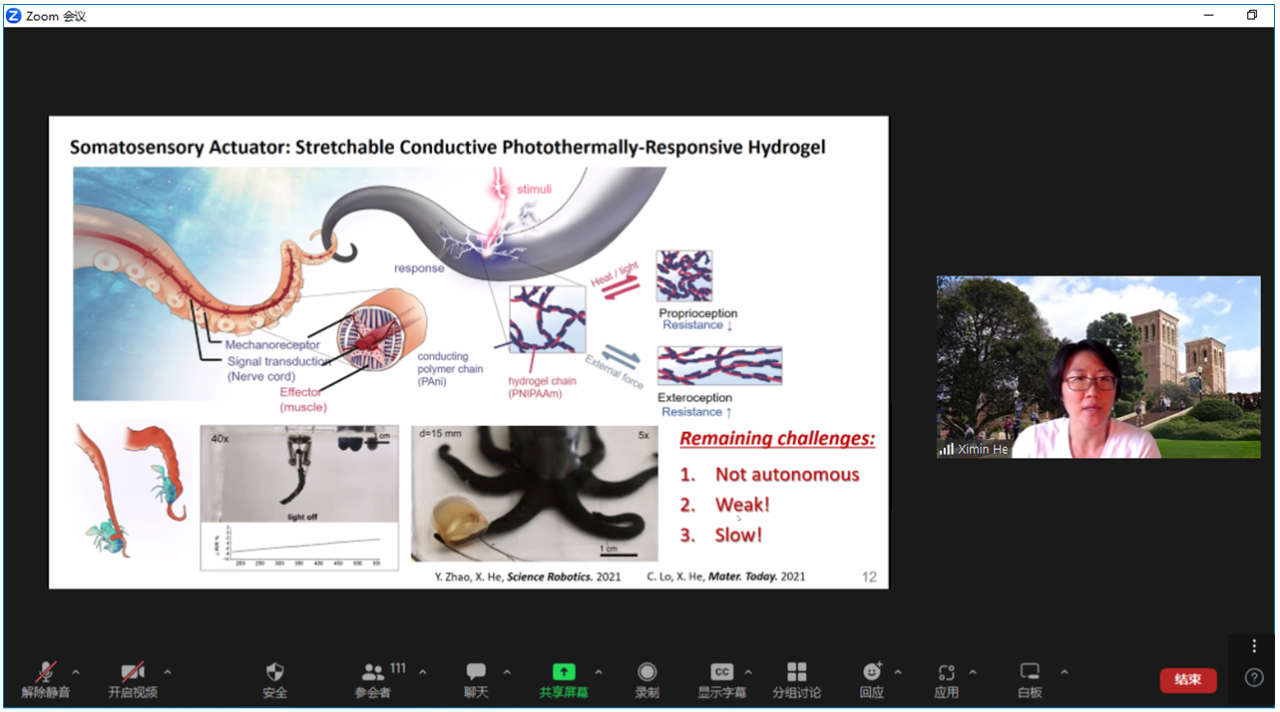The image size is (1280, 712).
Task: Expand the share screen options arrow
Action: tap(599, 672)
